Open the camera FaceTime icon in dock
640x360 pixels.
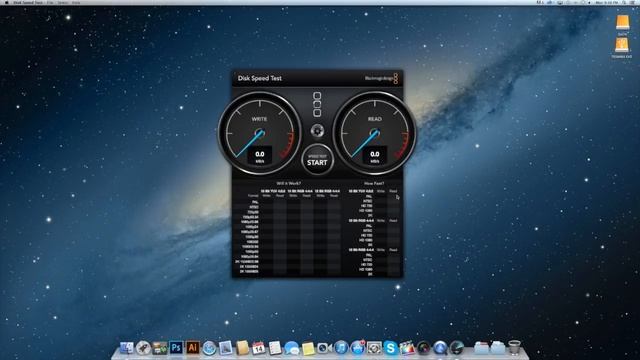pyautogui.click(x=324, y=348)
